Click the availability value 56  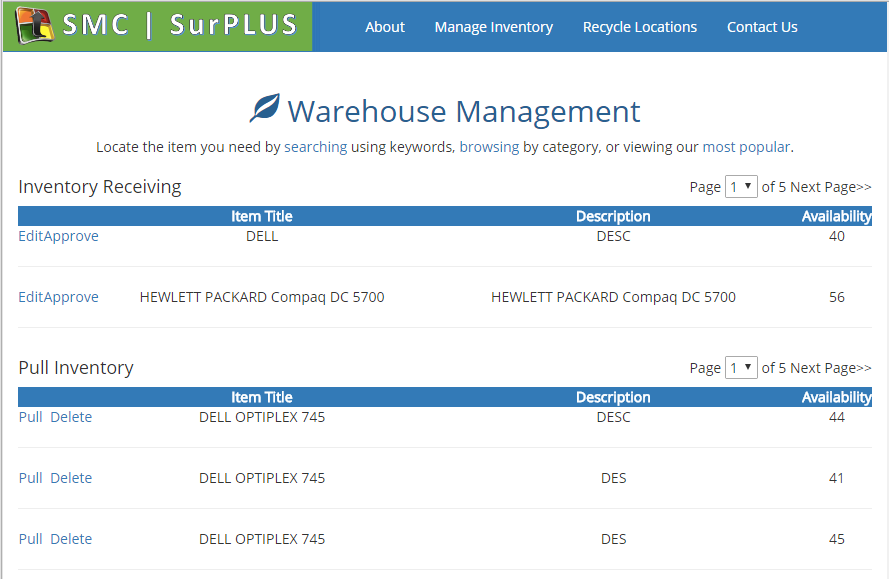click(837, 297)
